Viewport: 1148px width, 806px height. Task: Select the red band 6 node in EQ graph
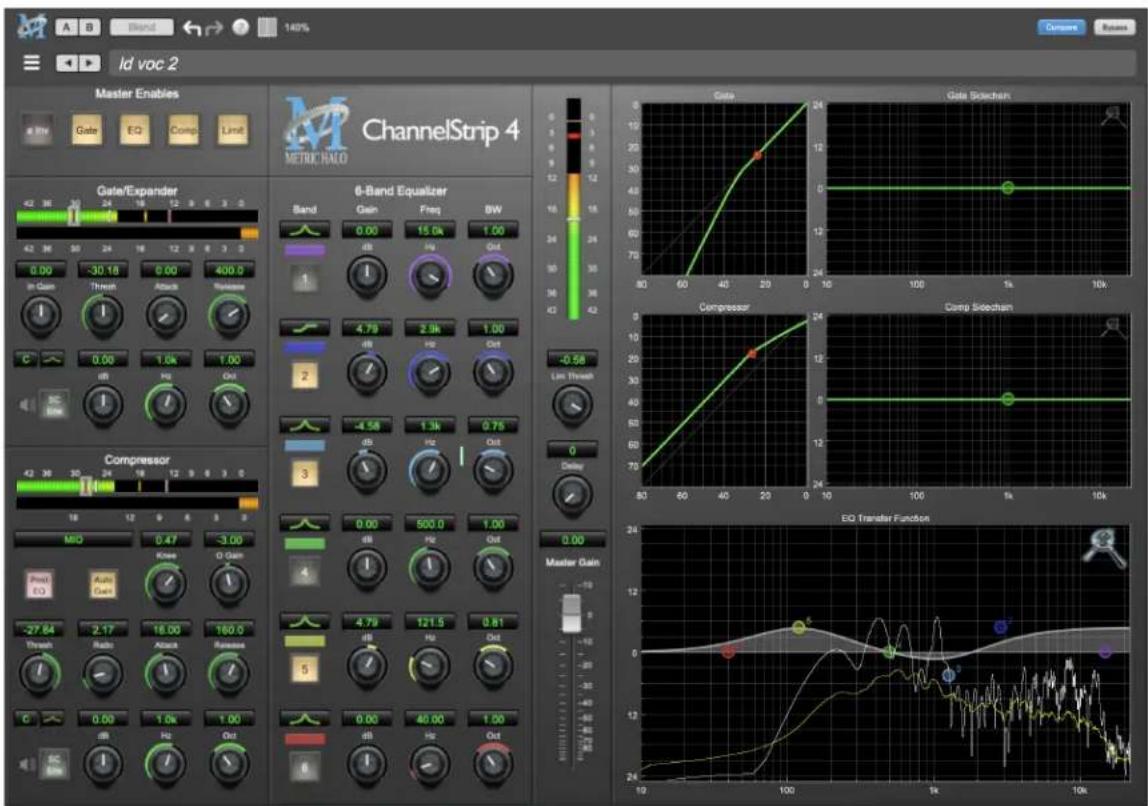click(x=728, y=652)
